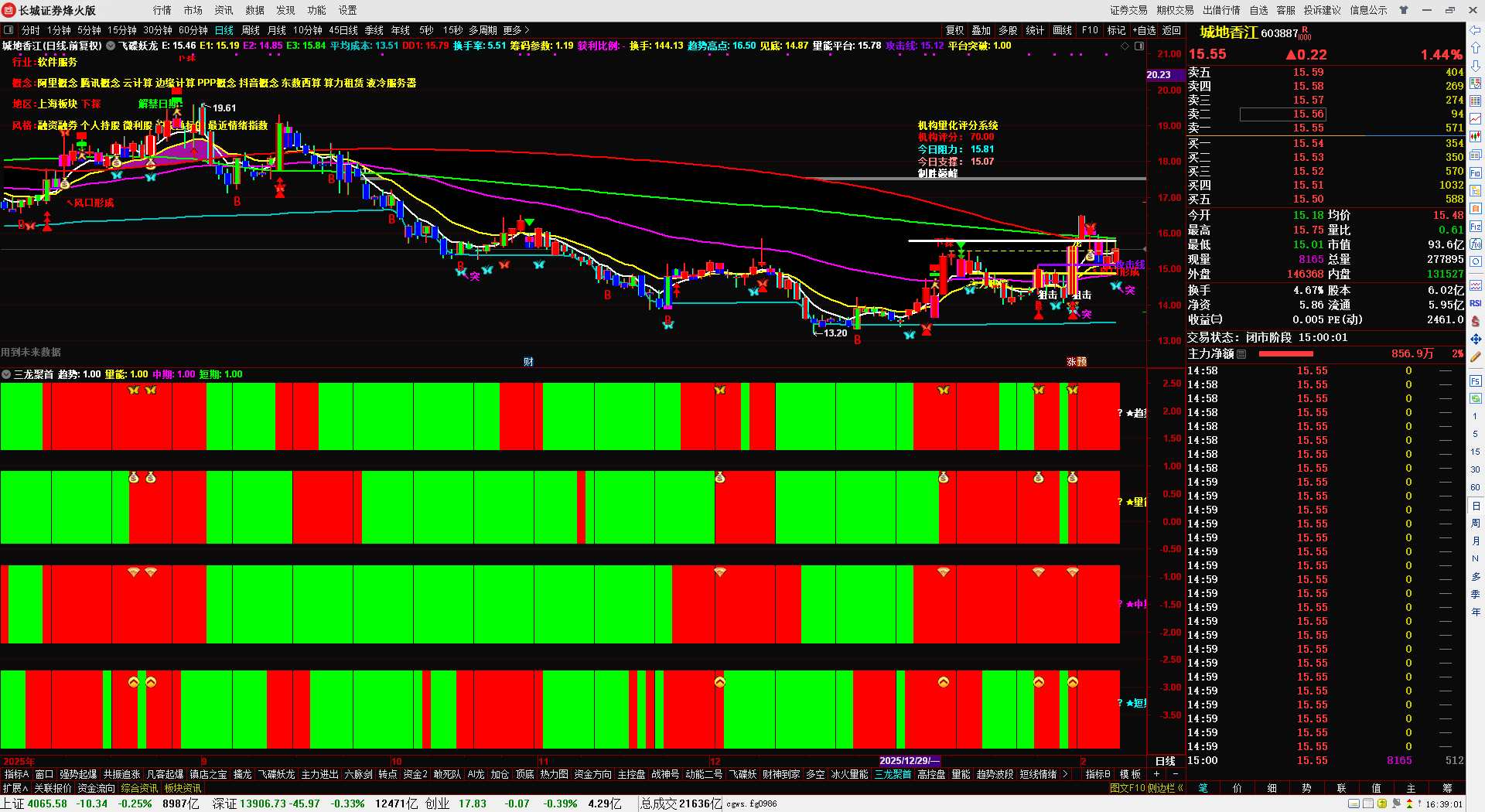Viewport: 1485px width, 812px height.
Task: Expand the 扩展 panel at bottom left
Action: click(15, 788)
